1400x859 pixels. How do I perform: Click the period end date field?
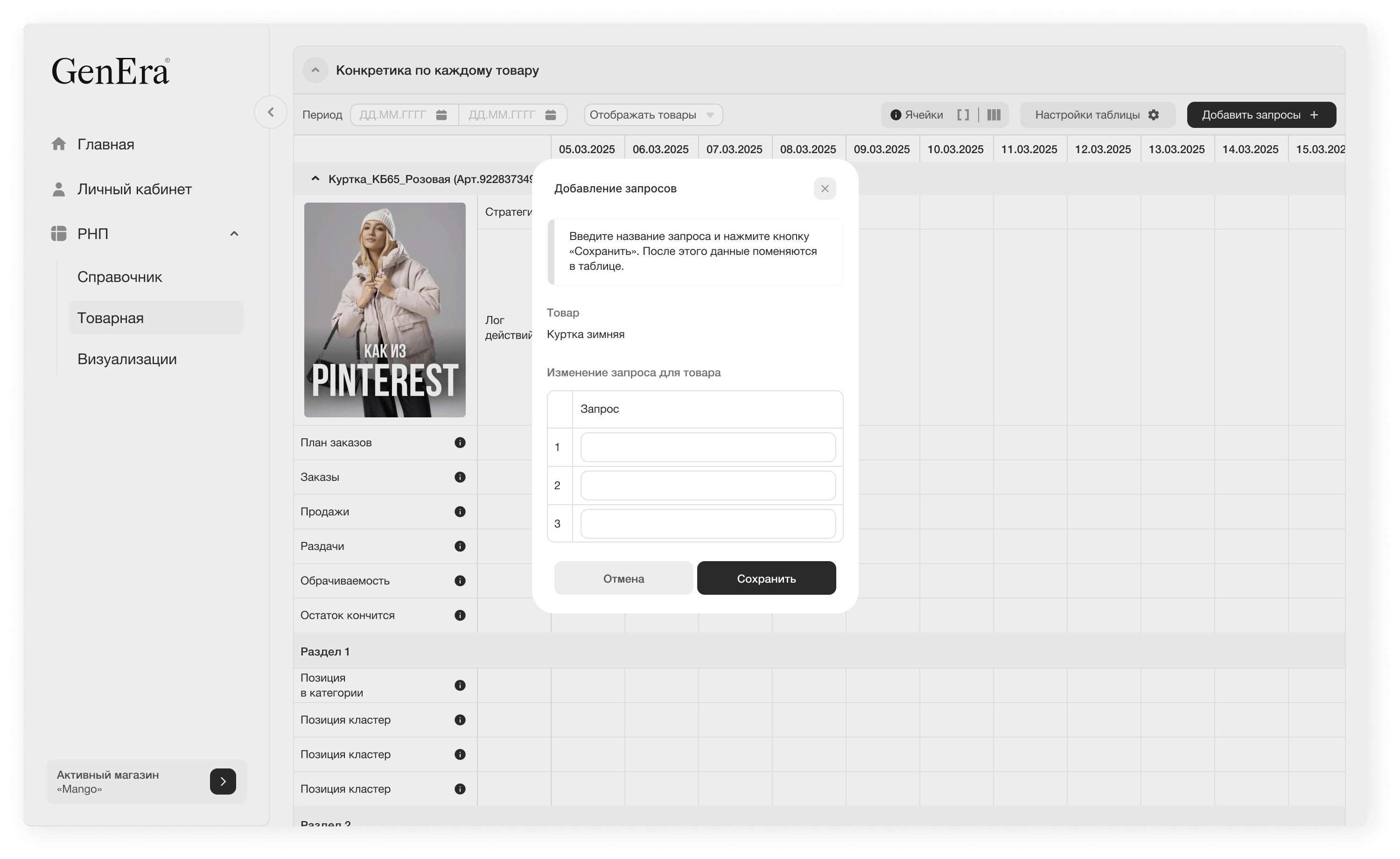512,115
